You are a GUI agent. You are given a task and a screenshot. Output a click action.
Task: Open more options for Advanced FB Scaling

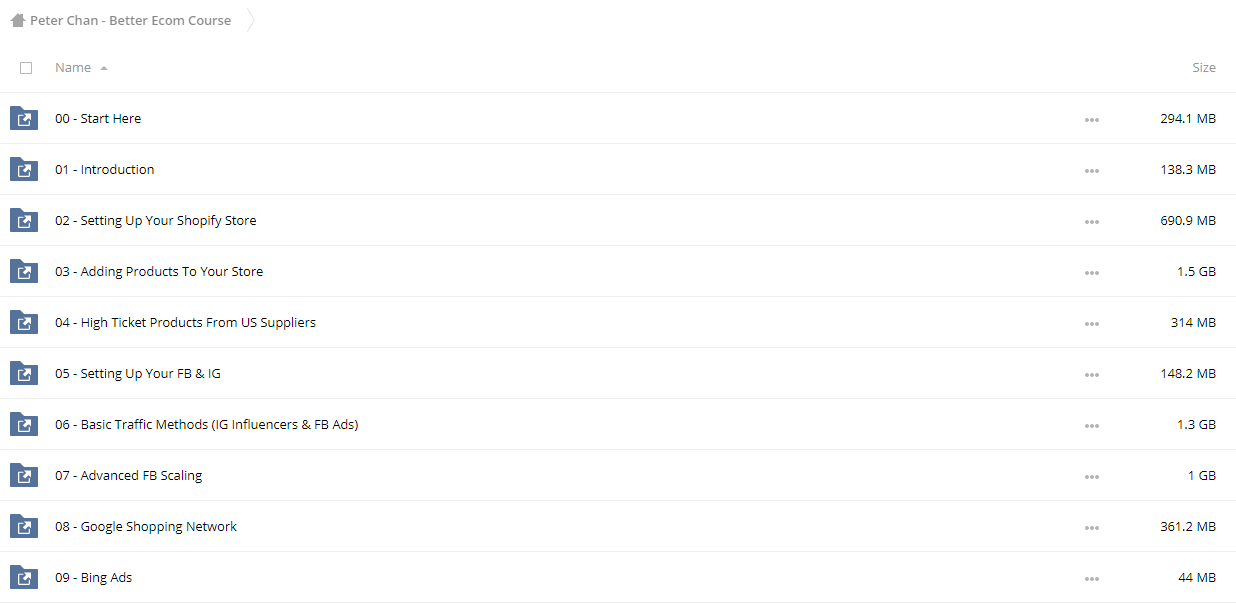pos(1091,476)
